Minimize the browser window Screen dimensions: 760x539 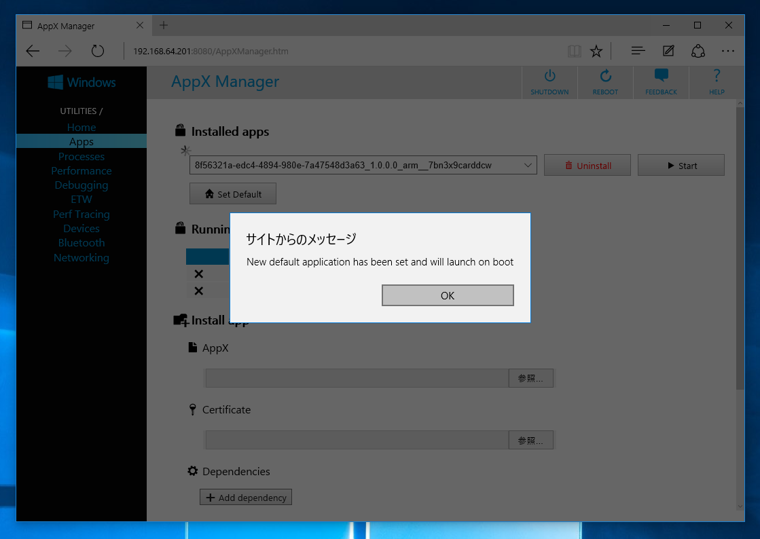coord(666,25)
